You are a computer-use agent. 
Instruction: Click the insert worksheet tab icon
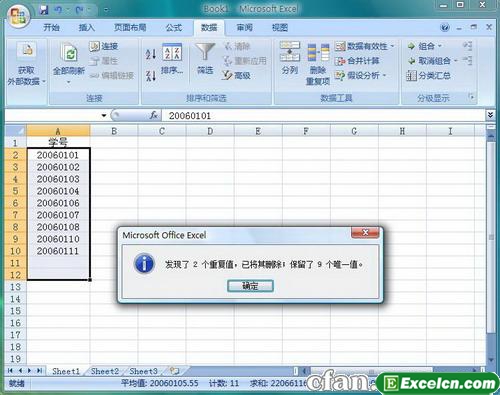pos(174,370)
